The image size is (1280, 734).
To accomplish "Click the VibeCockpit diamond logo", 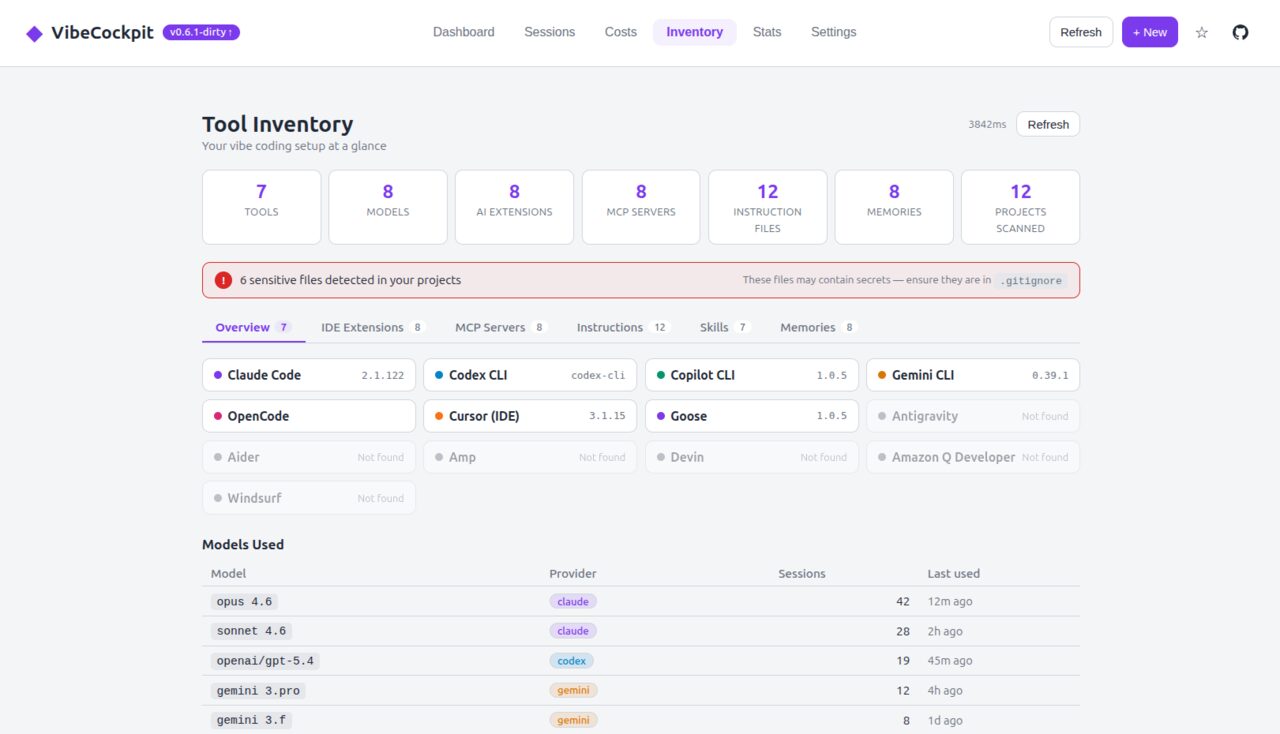I will click(x=34, y=32).
